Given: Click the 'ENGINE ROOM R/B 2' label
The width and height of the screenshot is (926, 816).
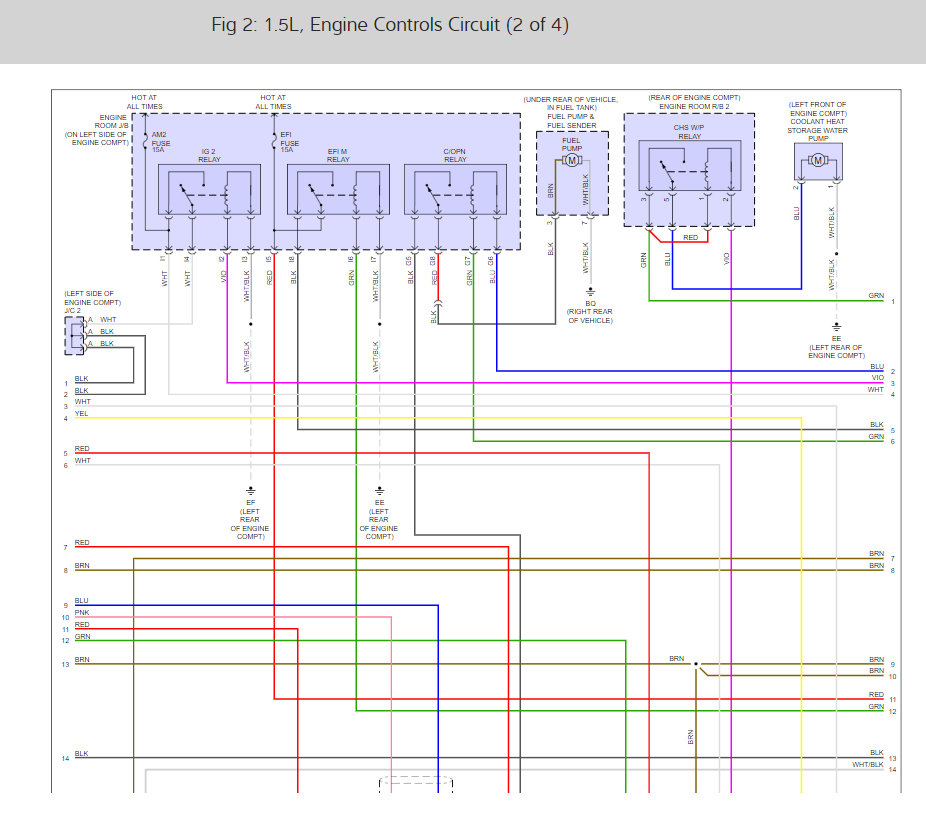Looking at the screenshot, I should [694, 106].
